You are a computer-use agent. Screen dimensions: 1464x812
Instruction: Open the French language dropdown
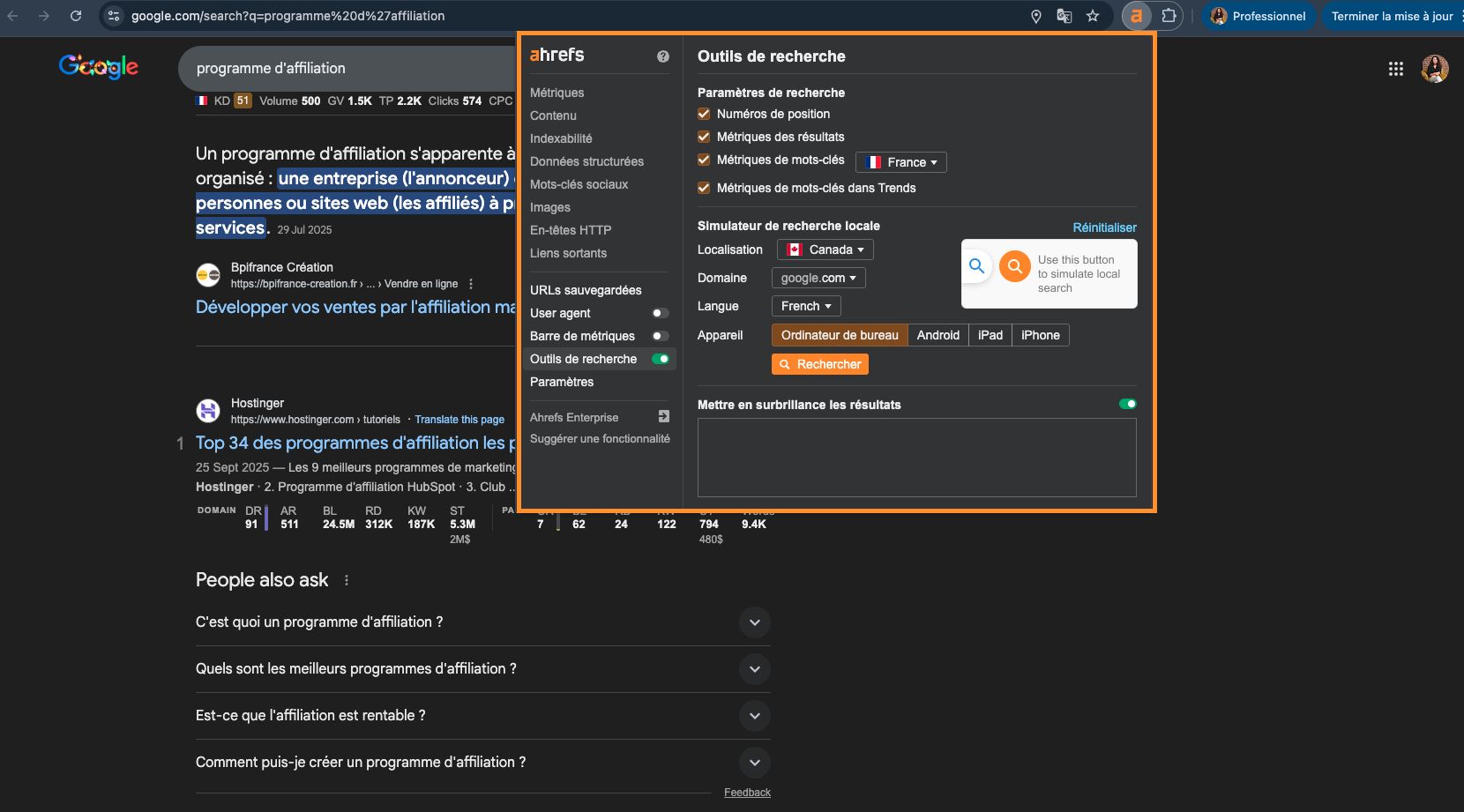[x=806, y=306]
